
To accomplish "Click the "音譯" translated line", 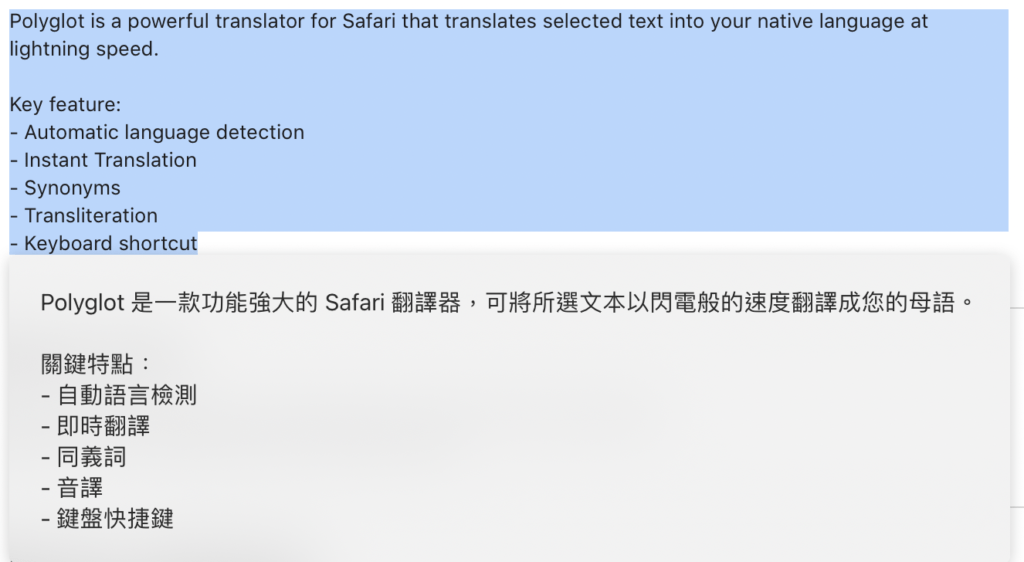I will [x=72, y=488].
